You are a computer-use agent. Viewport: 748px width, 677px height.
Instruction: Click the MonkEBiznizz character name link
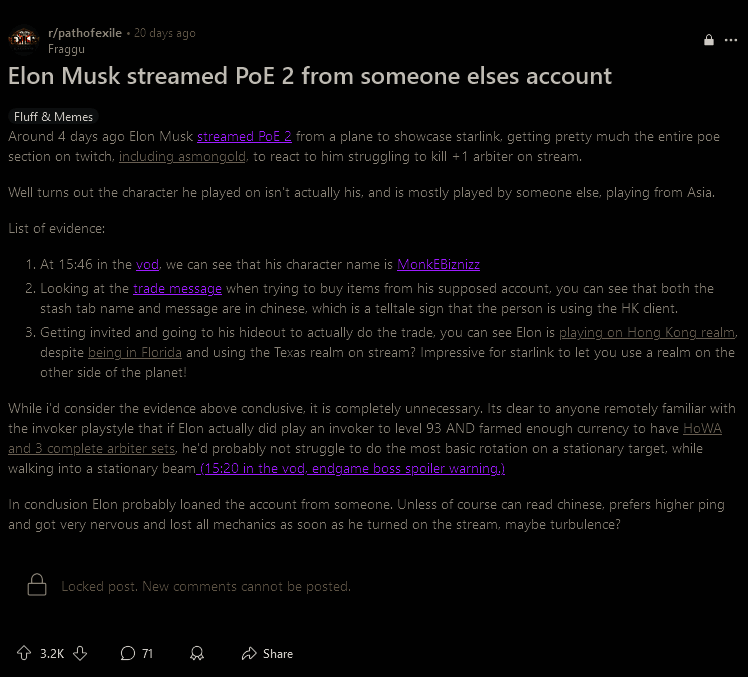438,264
